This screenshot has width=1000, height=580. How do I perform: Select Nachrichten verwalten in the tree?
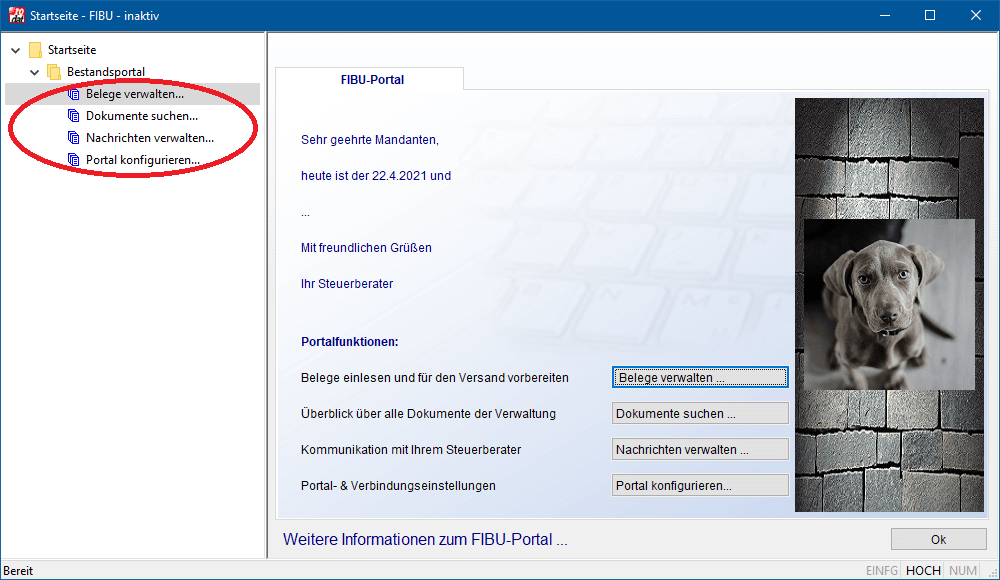[149, 138]
